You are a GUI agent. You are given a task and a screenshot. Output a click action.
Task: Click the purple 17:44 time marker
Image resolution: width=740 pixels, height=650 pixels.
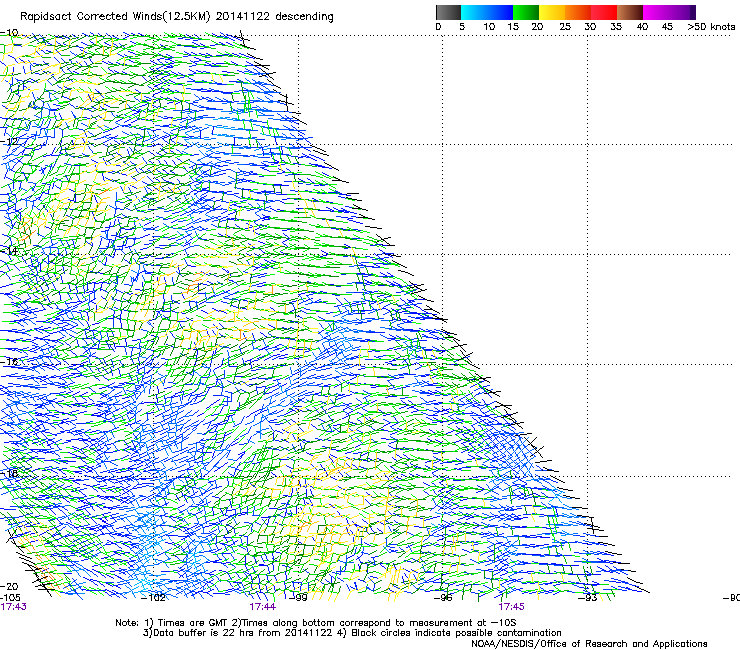pos(262,607)
